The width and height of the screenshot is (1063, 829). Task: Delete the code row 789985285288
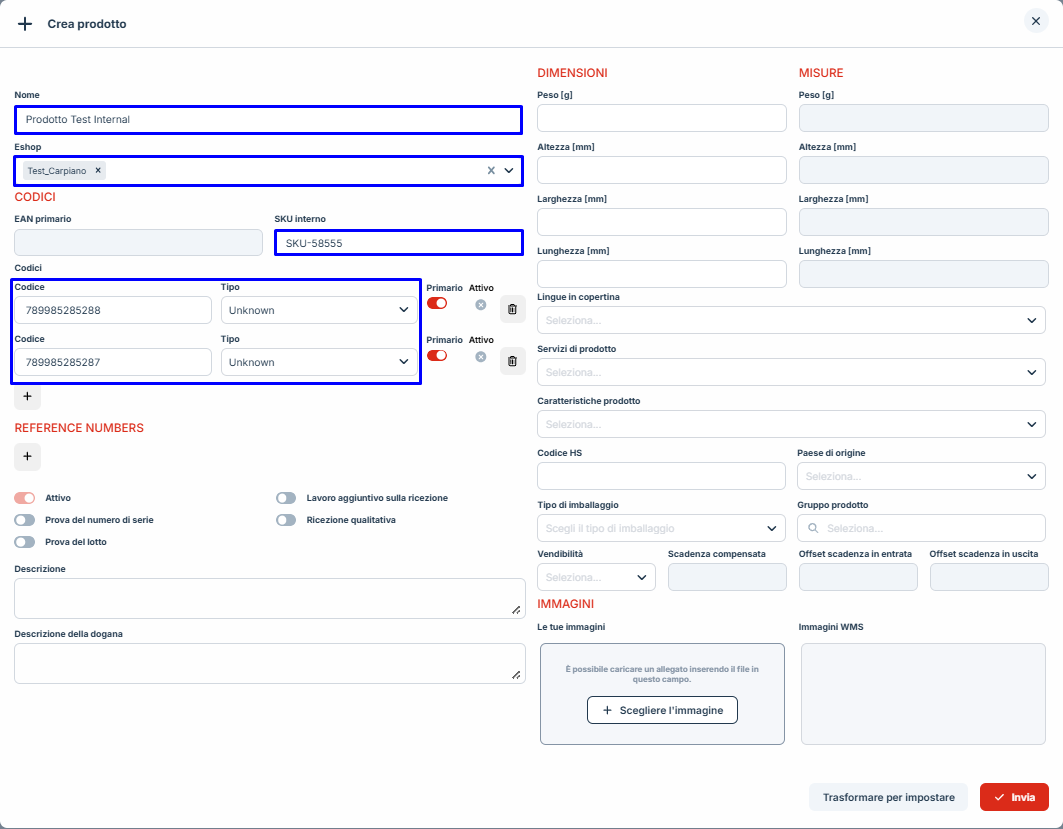[512, 310]
